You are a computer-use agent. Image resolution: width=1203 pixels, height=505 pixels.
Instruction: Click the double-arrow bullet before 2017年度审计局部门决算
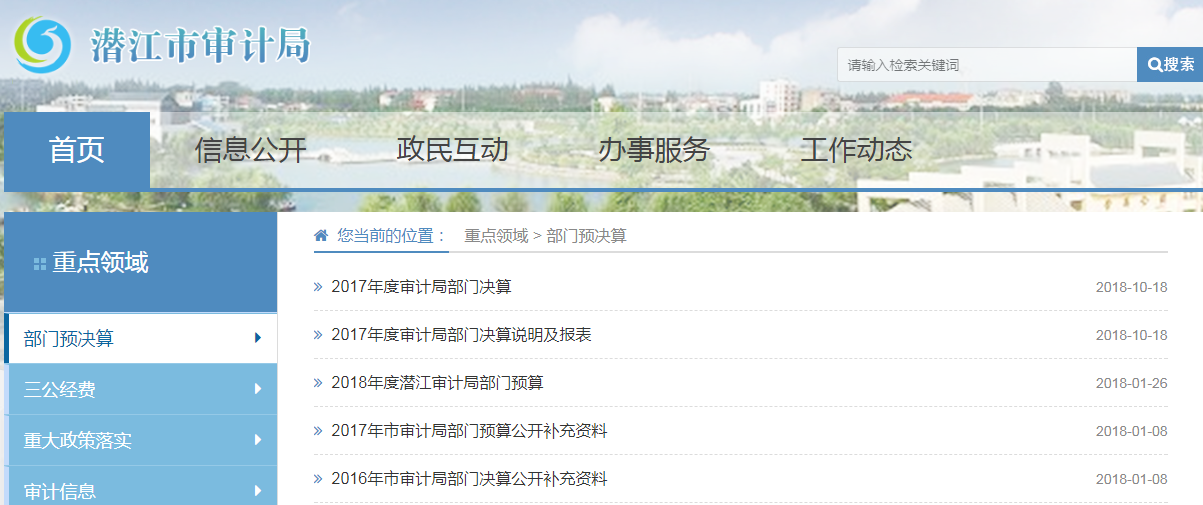318,287
